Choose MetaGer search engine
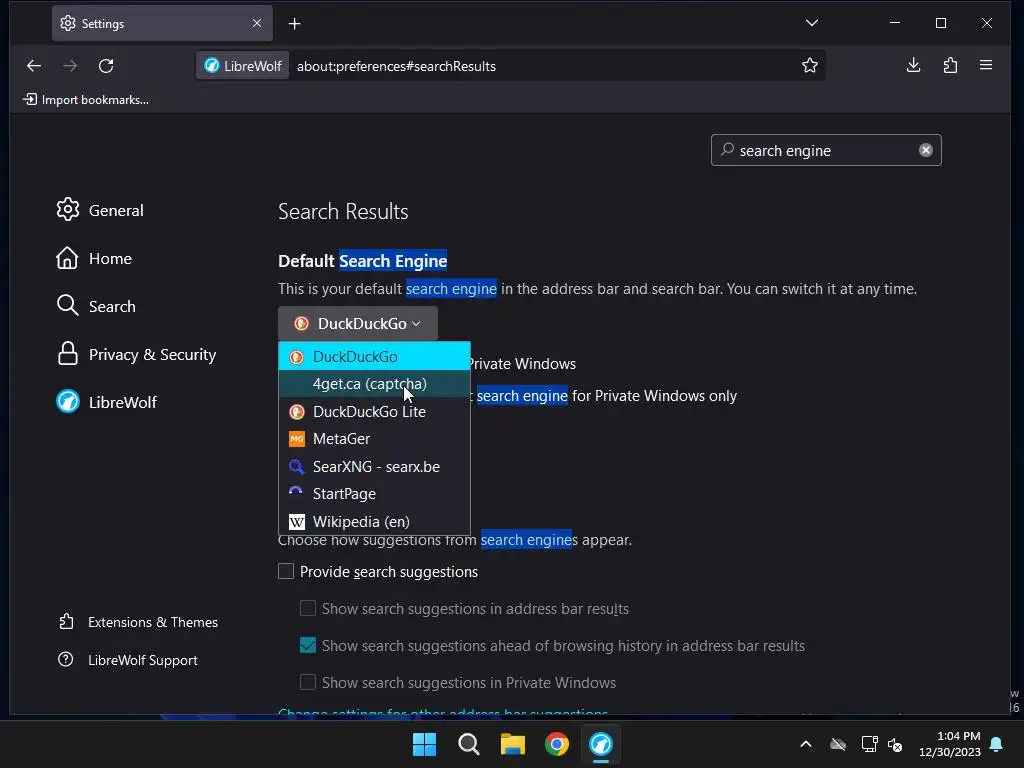Image resolution: width=1024 pixels, height=768 pixels. 374,439
